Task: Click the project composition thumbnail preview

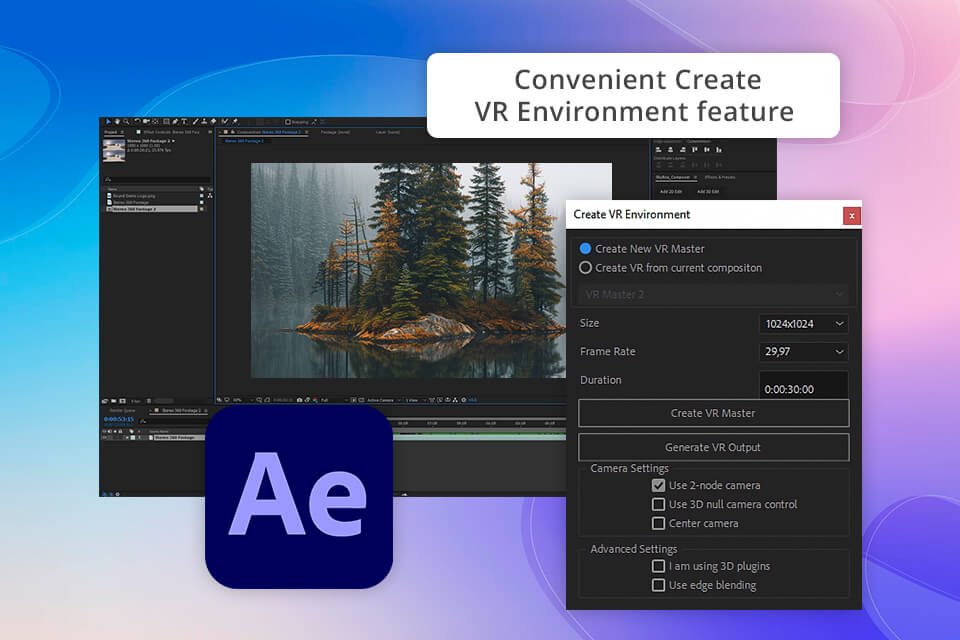Action: [114, 150]
